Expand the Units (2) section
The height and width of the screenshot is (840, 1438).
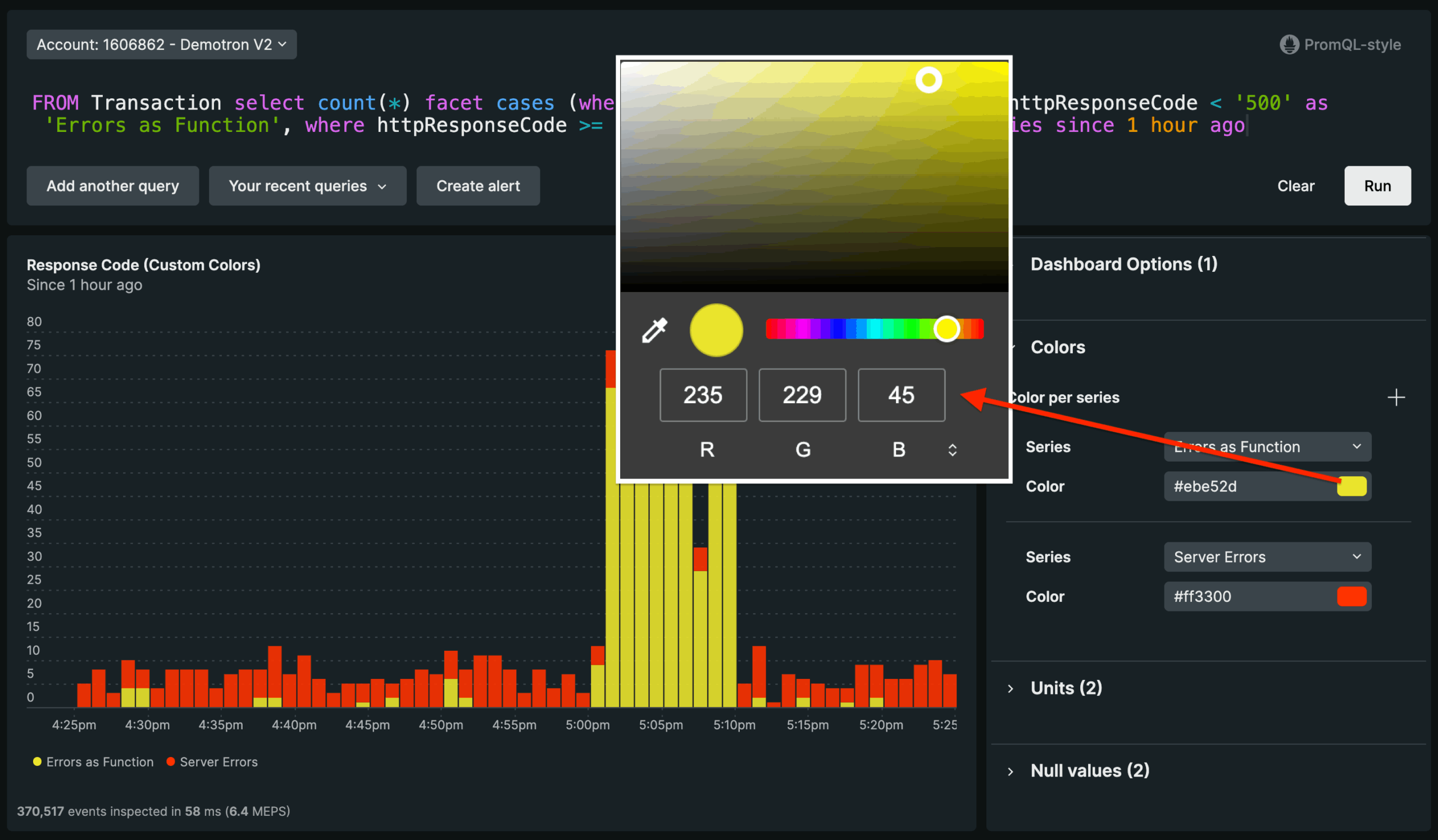(x=1066, y=688)
